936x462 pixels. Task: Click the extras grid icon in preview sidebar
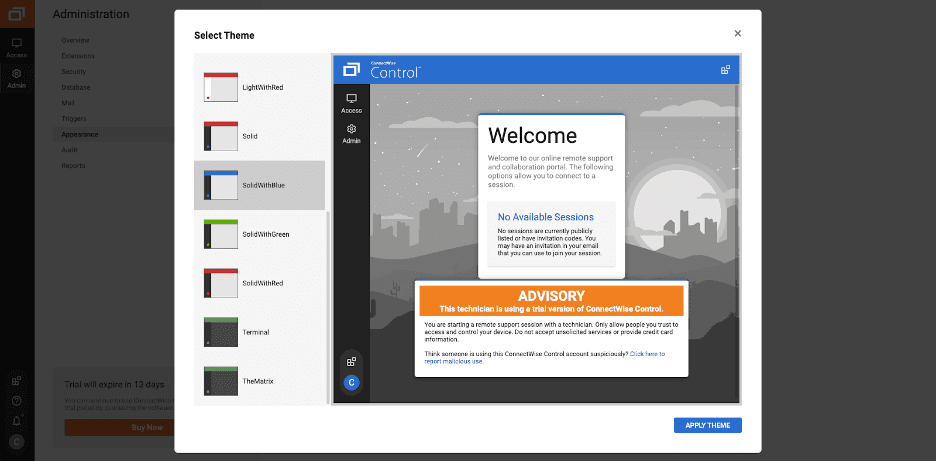click(351, 361)
